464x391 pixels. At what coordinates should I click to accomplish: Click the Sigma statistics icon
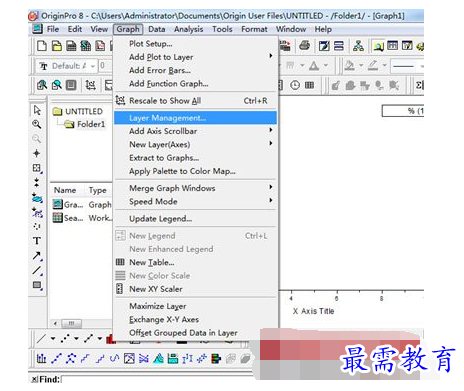pos(420,85)
